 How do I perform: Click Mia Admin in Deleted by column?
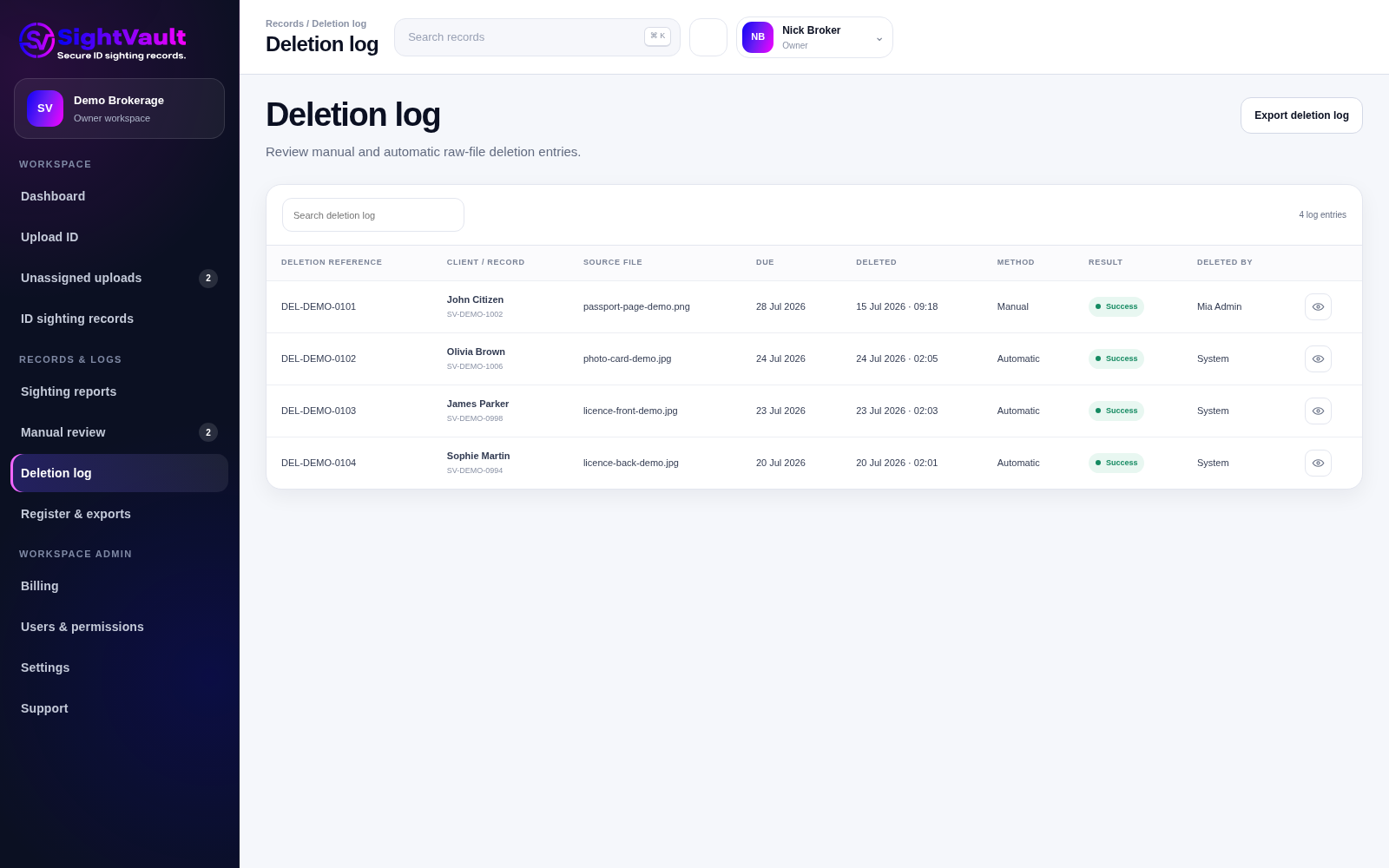pos(1219,306)
